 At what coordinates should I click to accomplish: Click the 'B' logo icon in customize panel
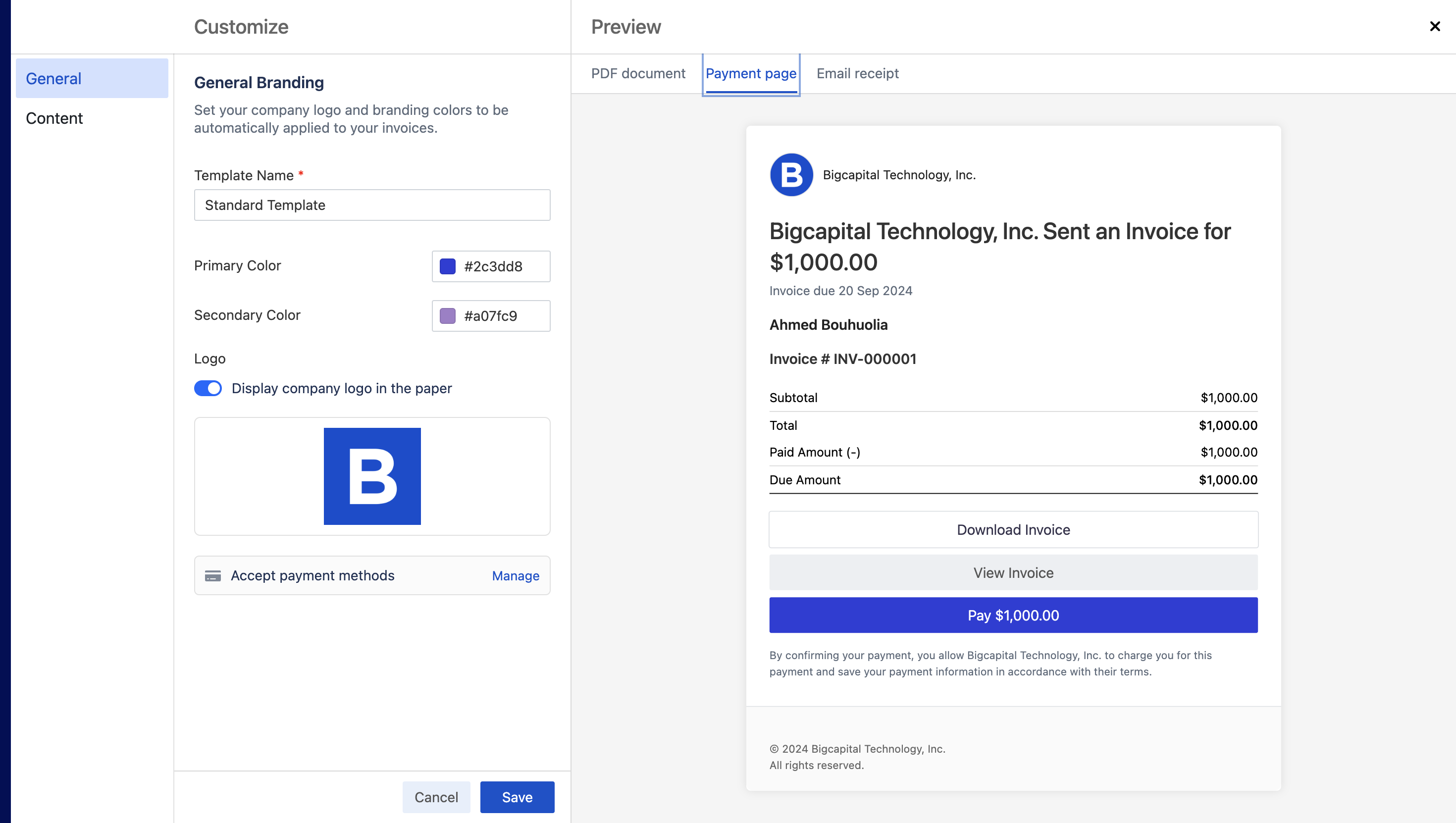click(x=371, y=476)
